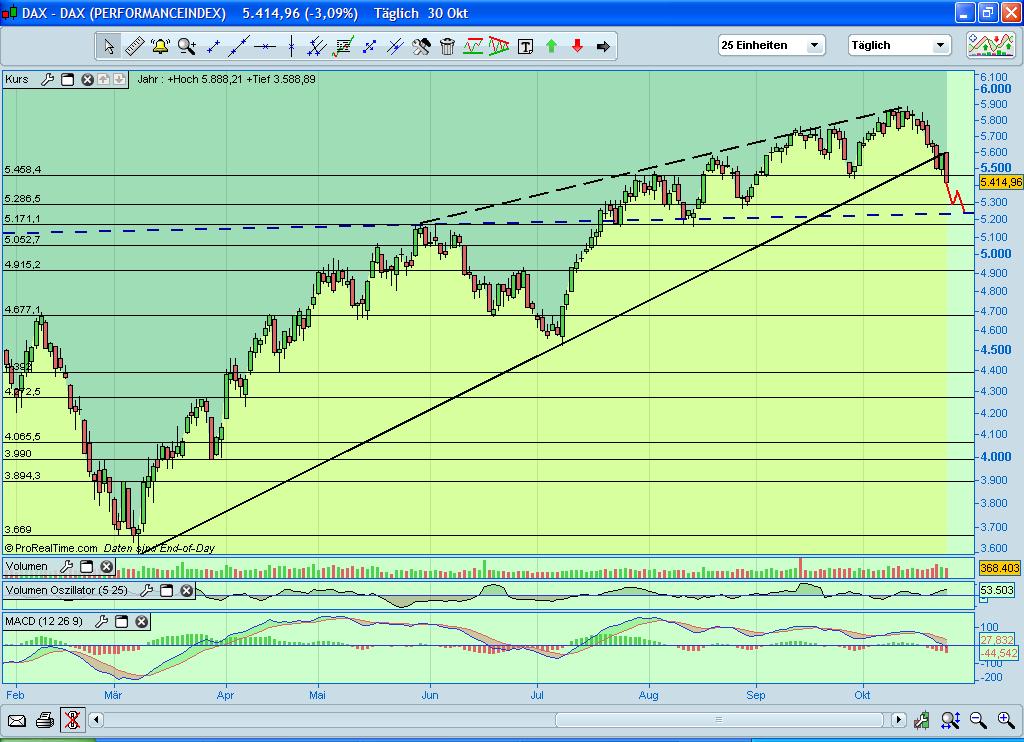
Task: Click the candlestick style icon
Action: click(x=921, y=720)
